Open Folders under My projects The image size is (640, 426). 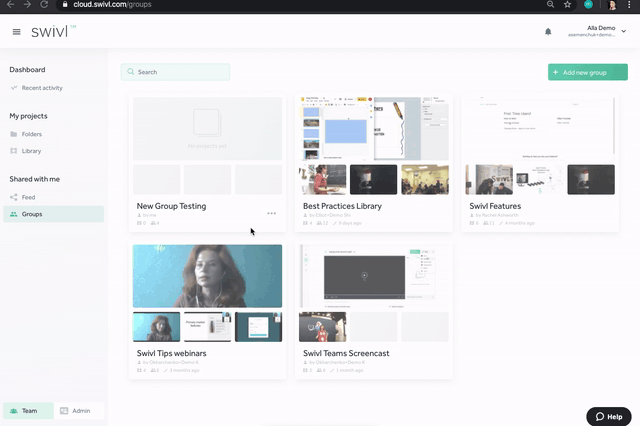32,133
